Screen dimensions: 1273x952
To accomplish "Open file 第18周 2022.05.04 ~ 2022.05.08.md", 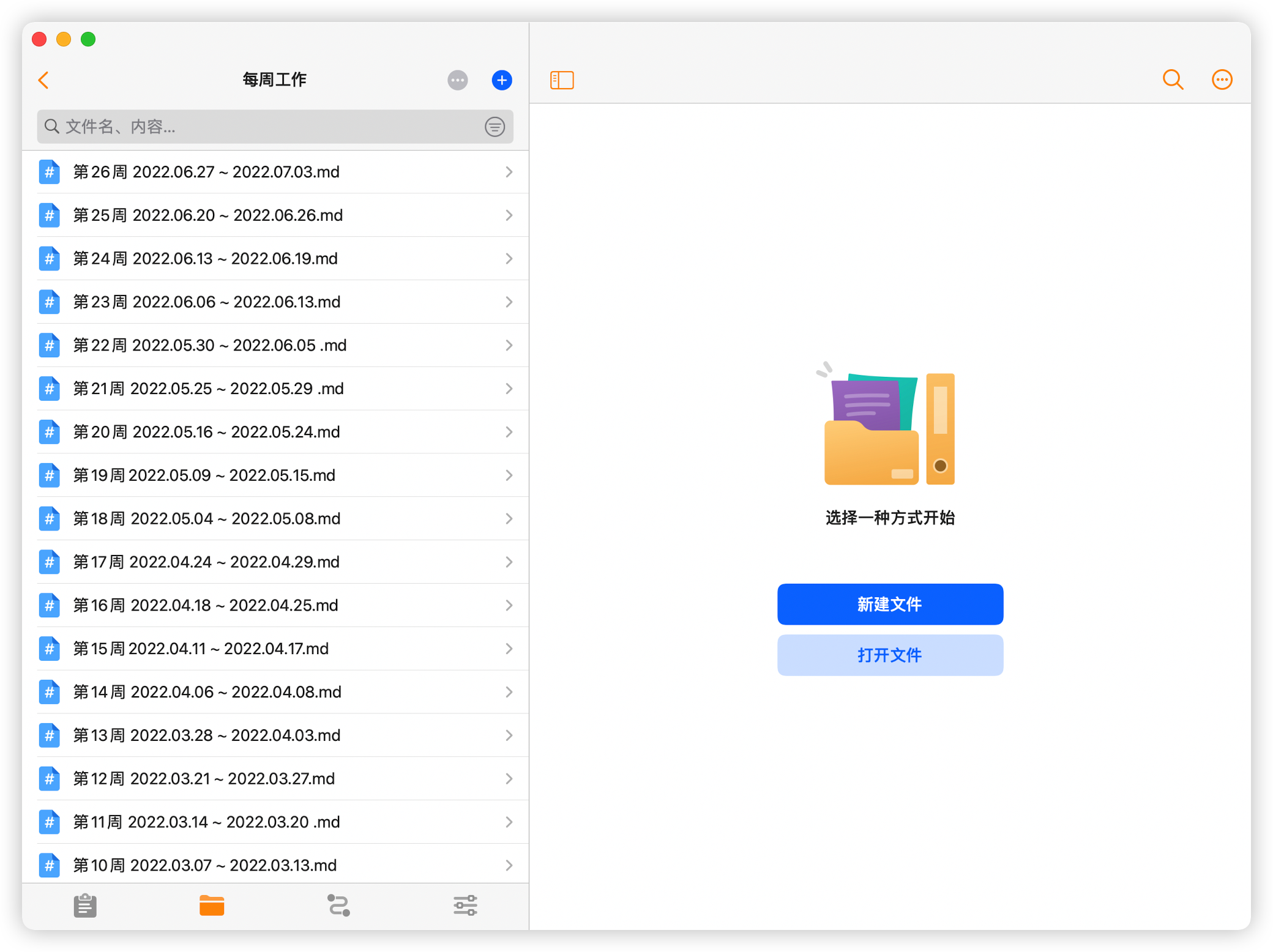I will pos(275,519).
